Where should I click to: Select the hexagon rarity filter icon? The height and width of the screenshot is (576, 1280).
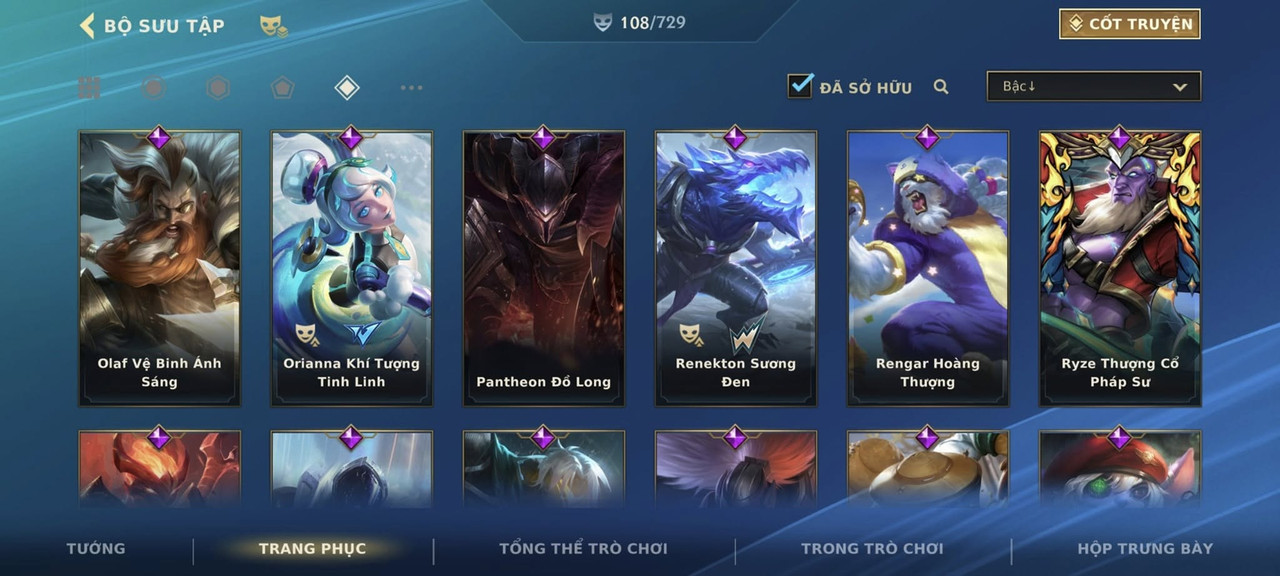click(218, 88)
